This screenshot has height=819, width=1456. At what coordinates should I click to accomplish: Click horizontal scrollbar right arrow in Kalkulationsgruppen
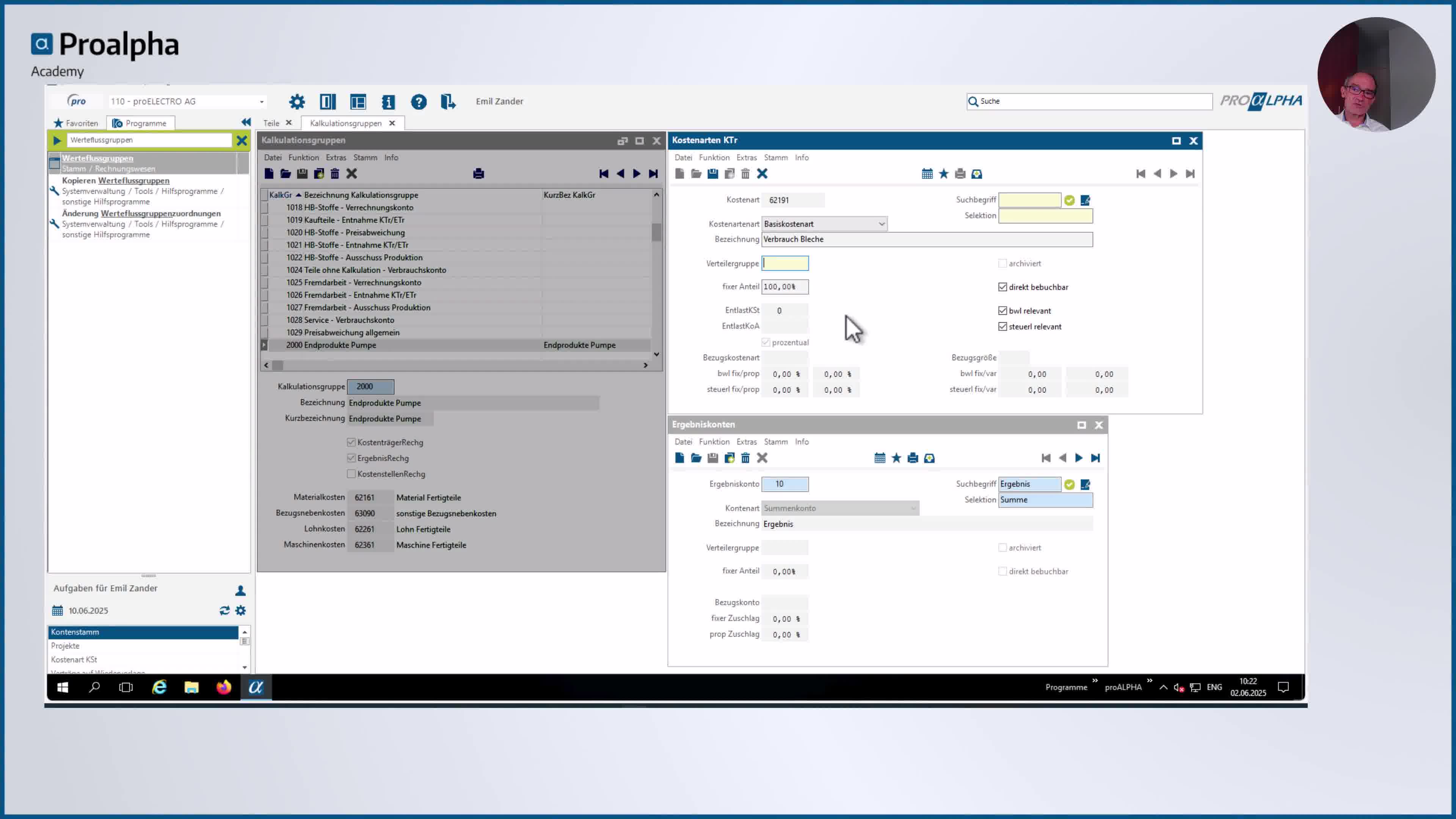[x=645, y=366]
